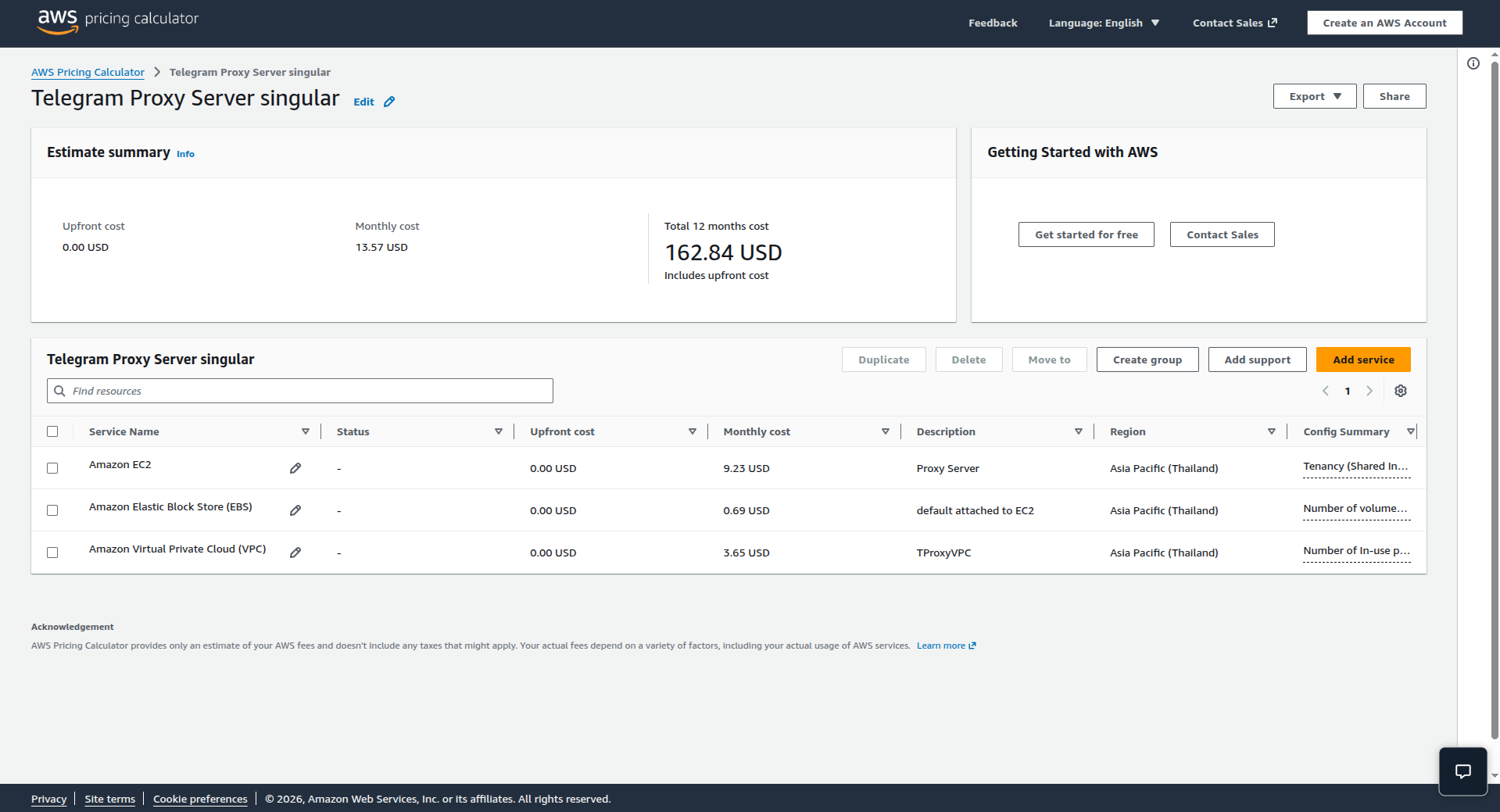
Task: Edit the Amazon Elastic Block Store row pencil
Action: (295, 510)
